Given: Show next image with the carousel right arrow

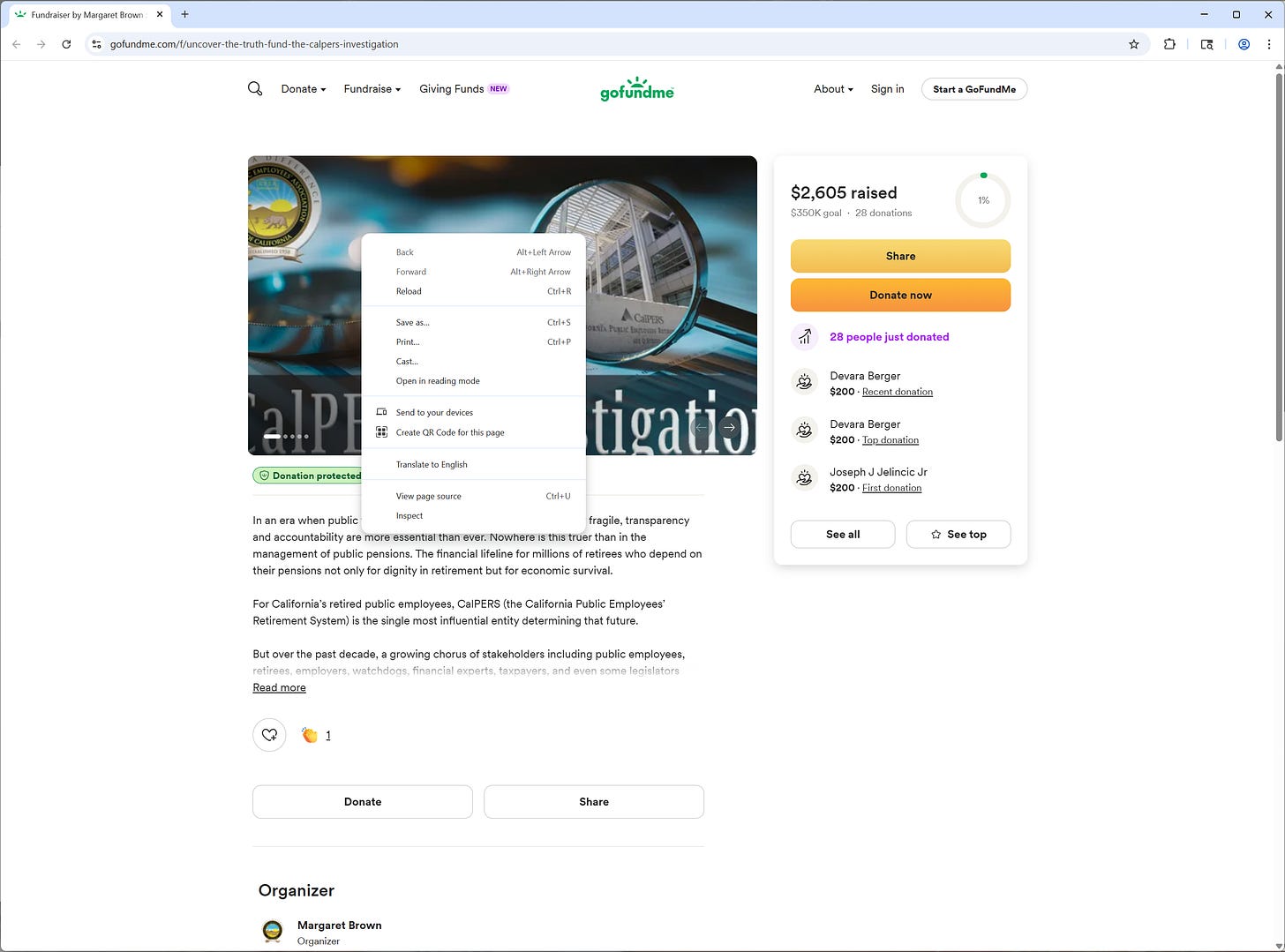Looking at the screenshot, I should pos(729,427).
